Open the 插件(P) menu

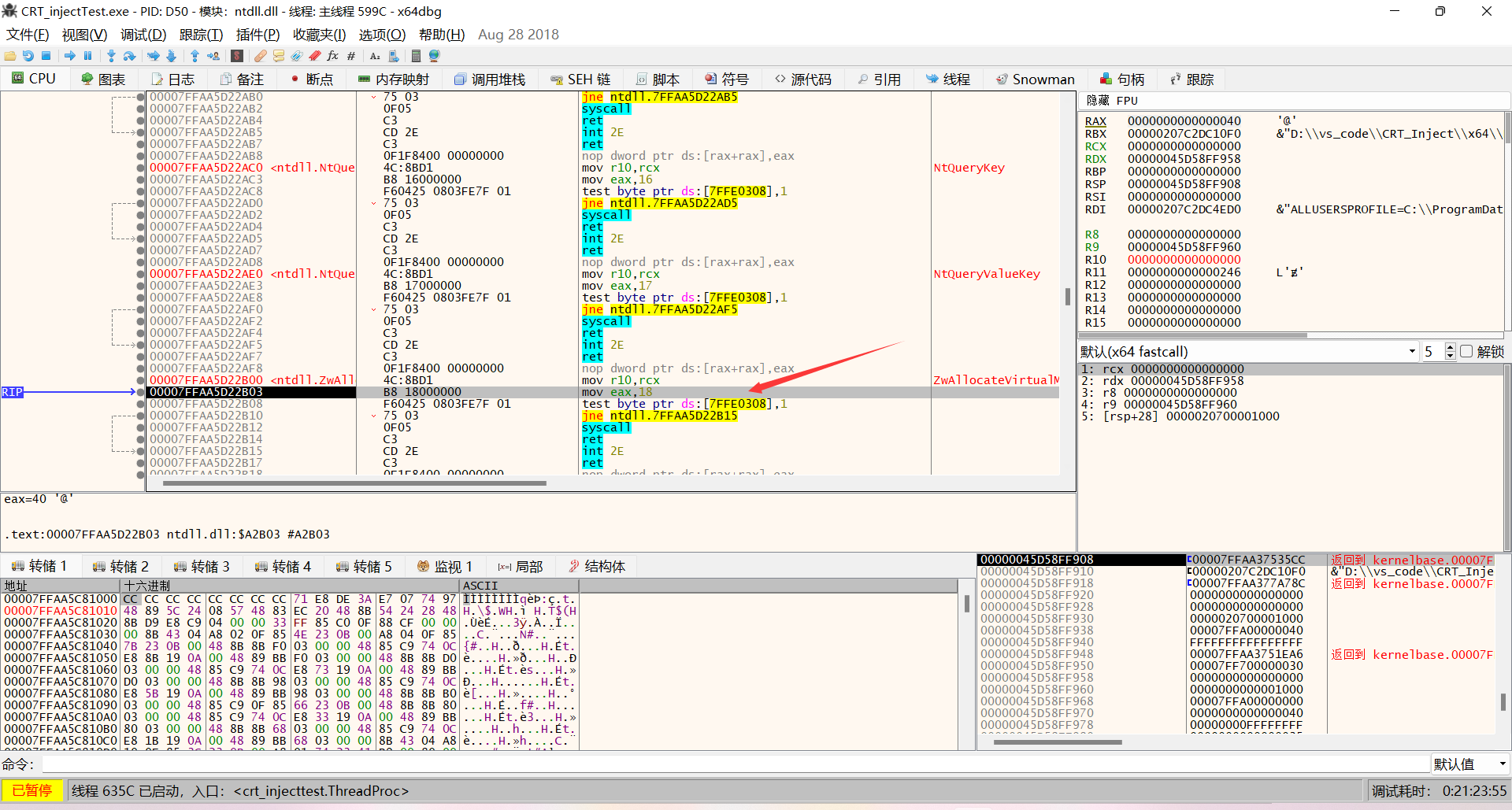tap(258, 35)
